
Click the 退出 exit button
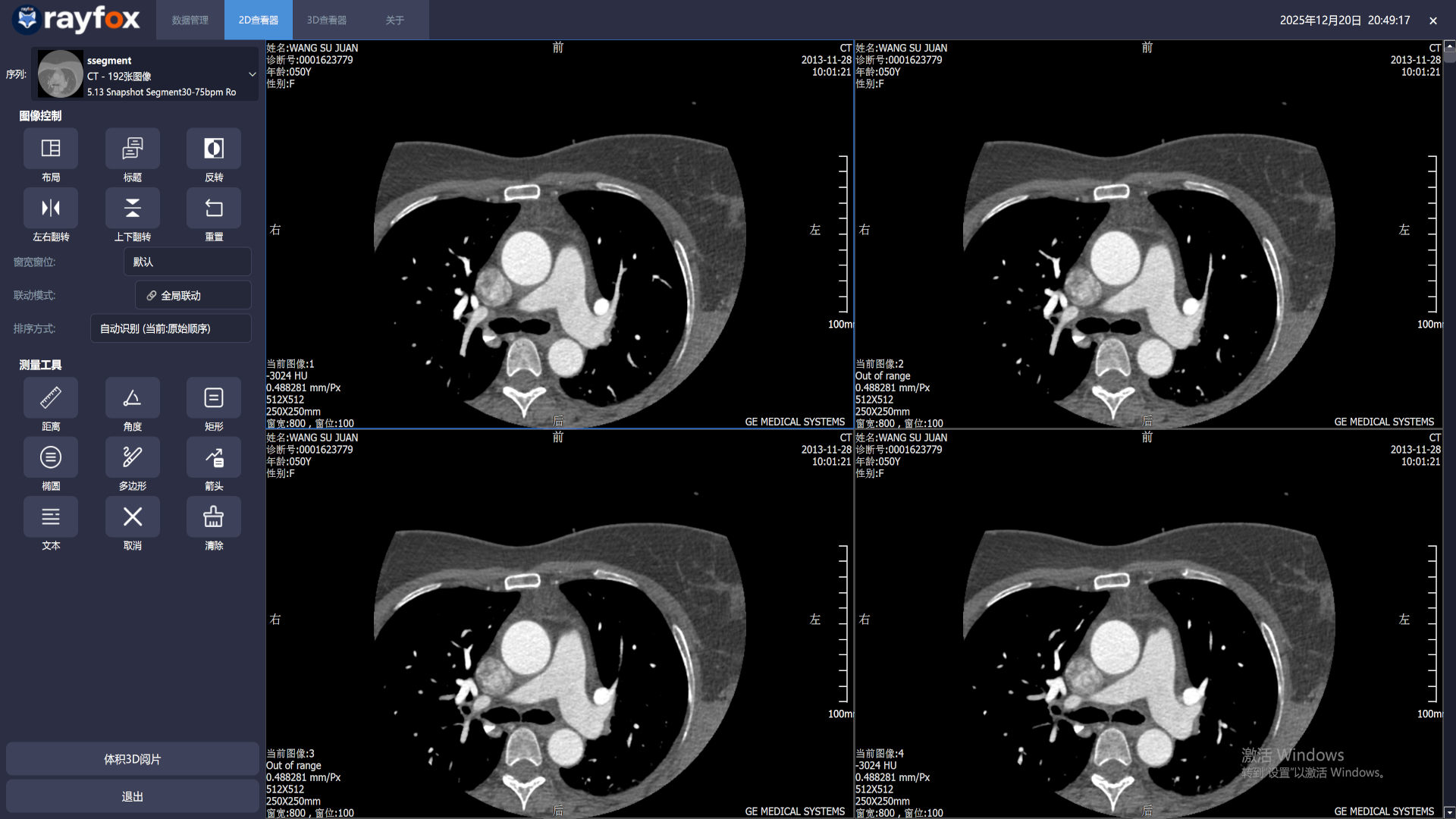click(132, 796)
